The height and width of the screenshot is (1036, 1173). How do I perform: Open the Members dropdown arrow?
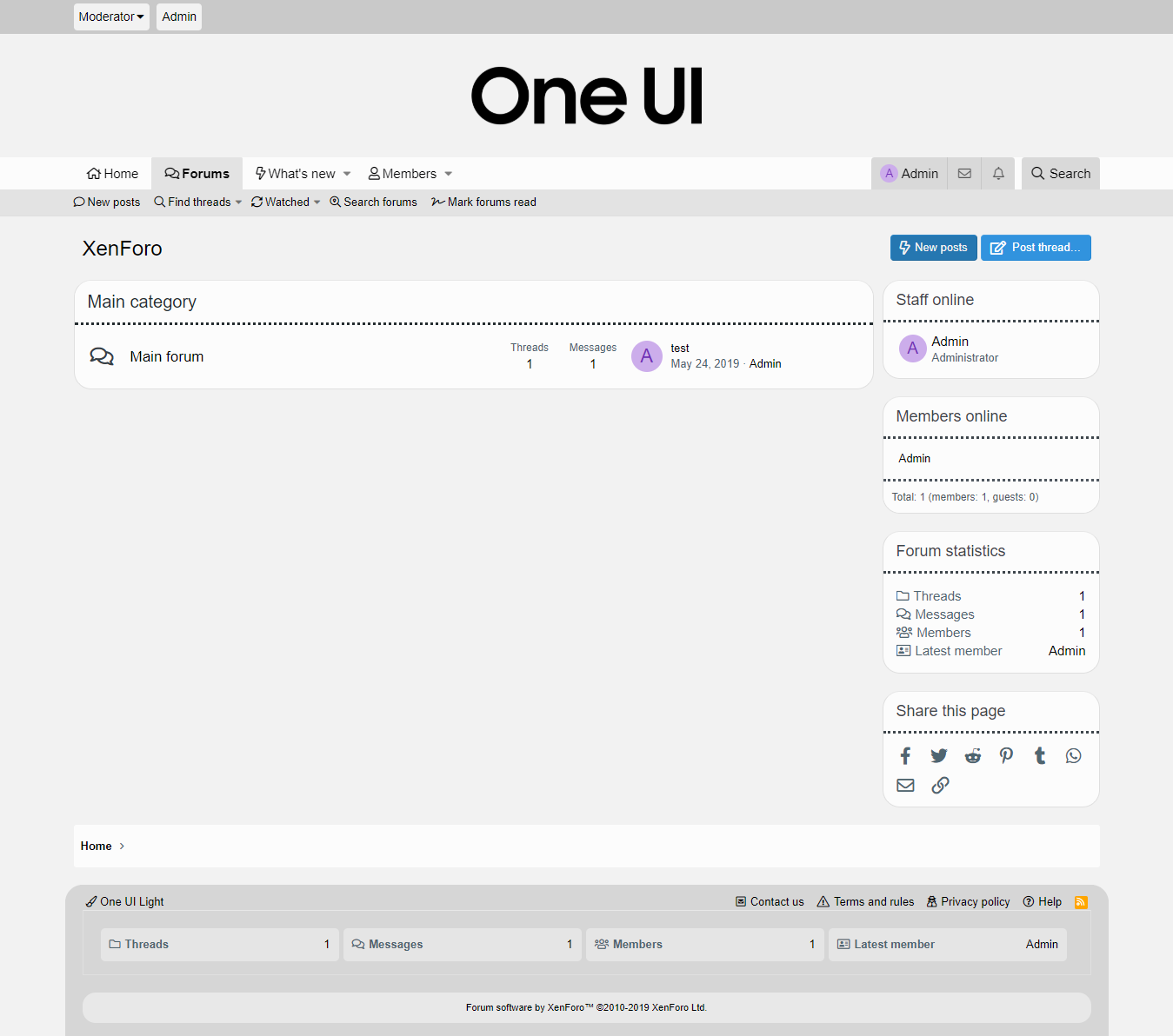point(449,174)
